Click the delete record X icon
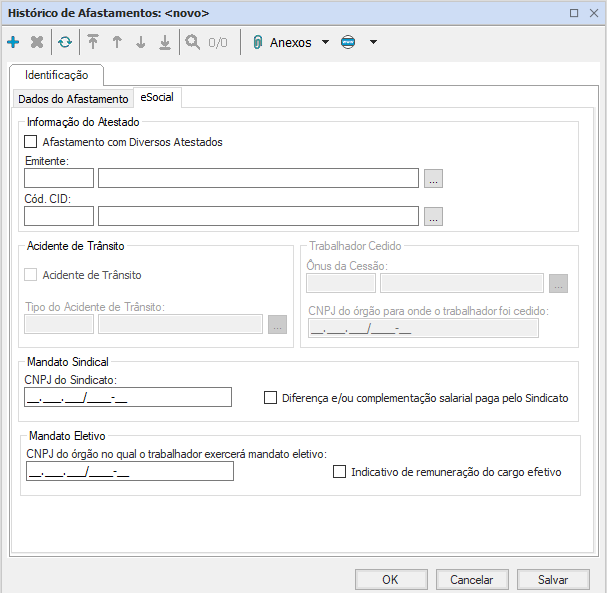Image resolution: width=607 pixels, height=593 pixels. coord(37,43)
